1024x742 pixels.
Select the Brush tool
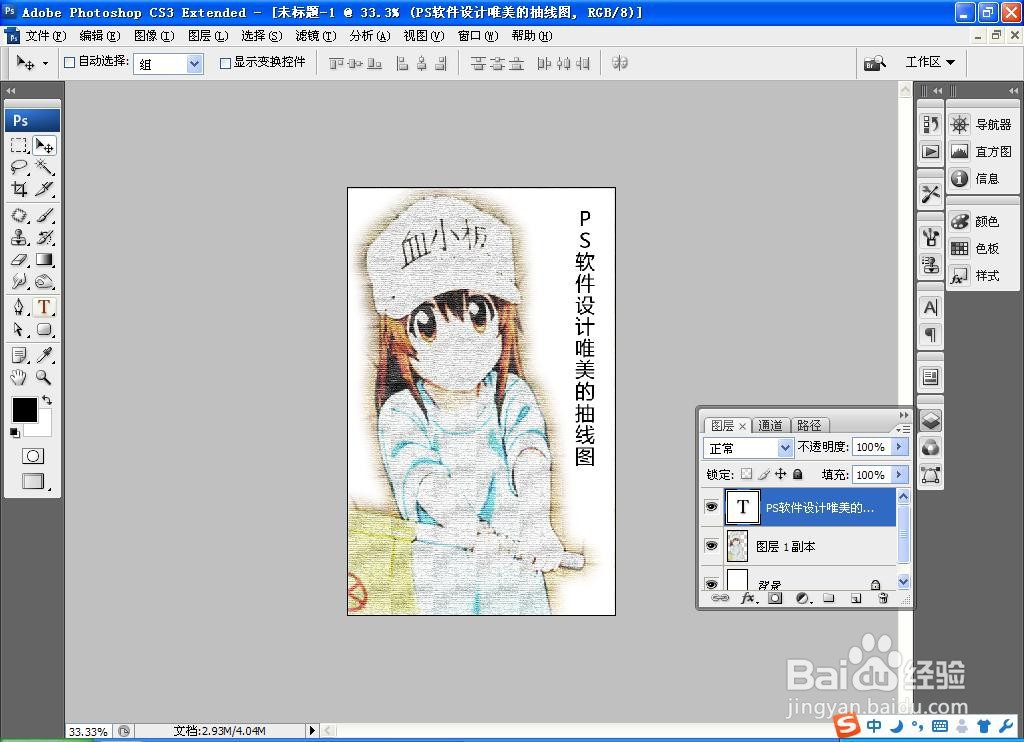[x=44, y=215]
